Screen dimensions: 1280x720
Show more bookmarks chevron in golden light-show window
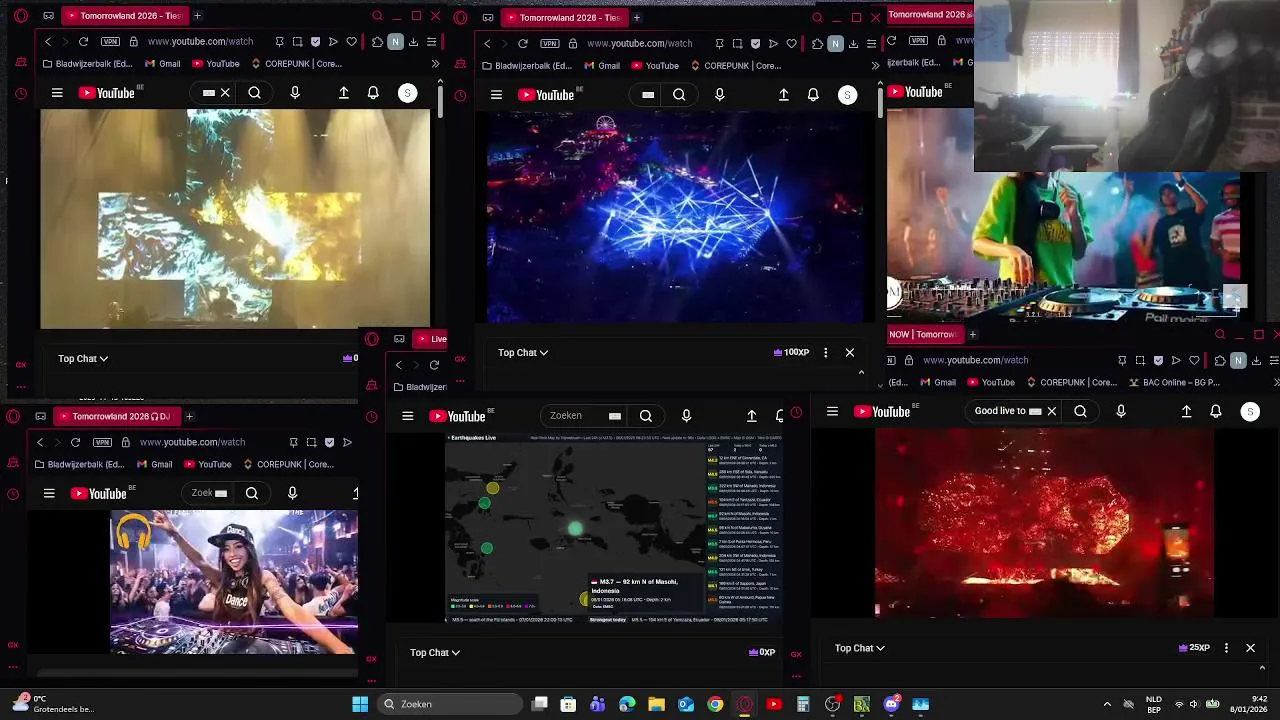pyautogui.click(x=435, y=64)
